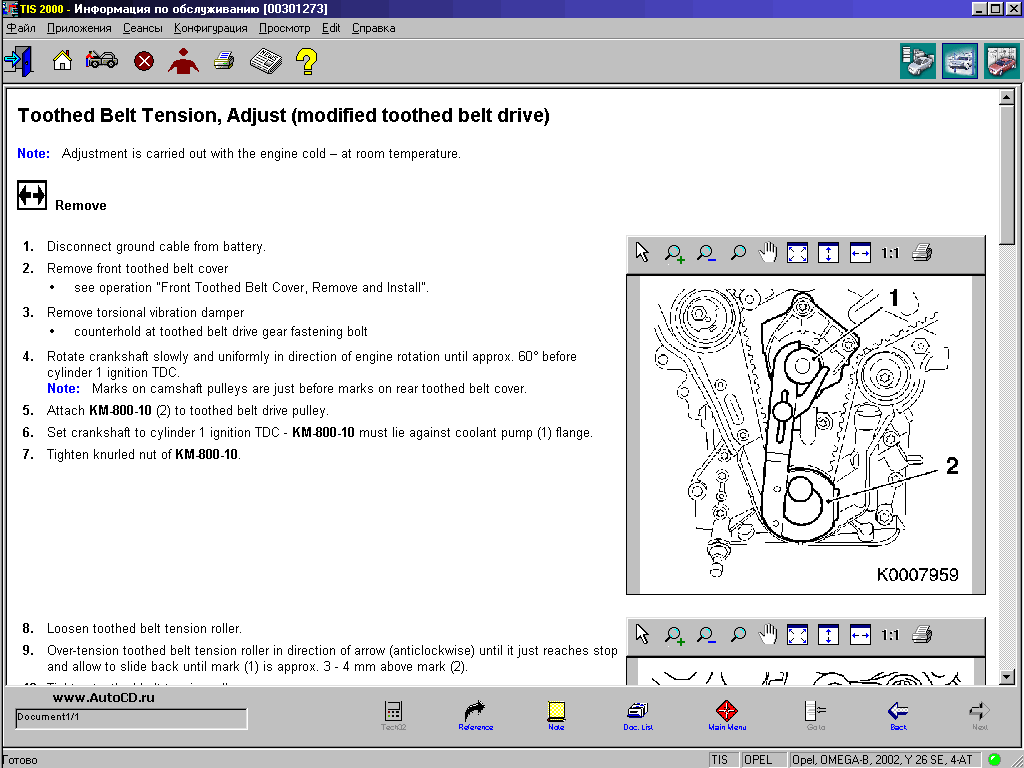Click zoom in above the K0007959 diagram
The height and width of the screenshot is (768, 1024).
[675, 253]
